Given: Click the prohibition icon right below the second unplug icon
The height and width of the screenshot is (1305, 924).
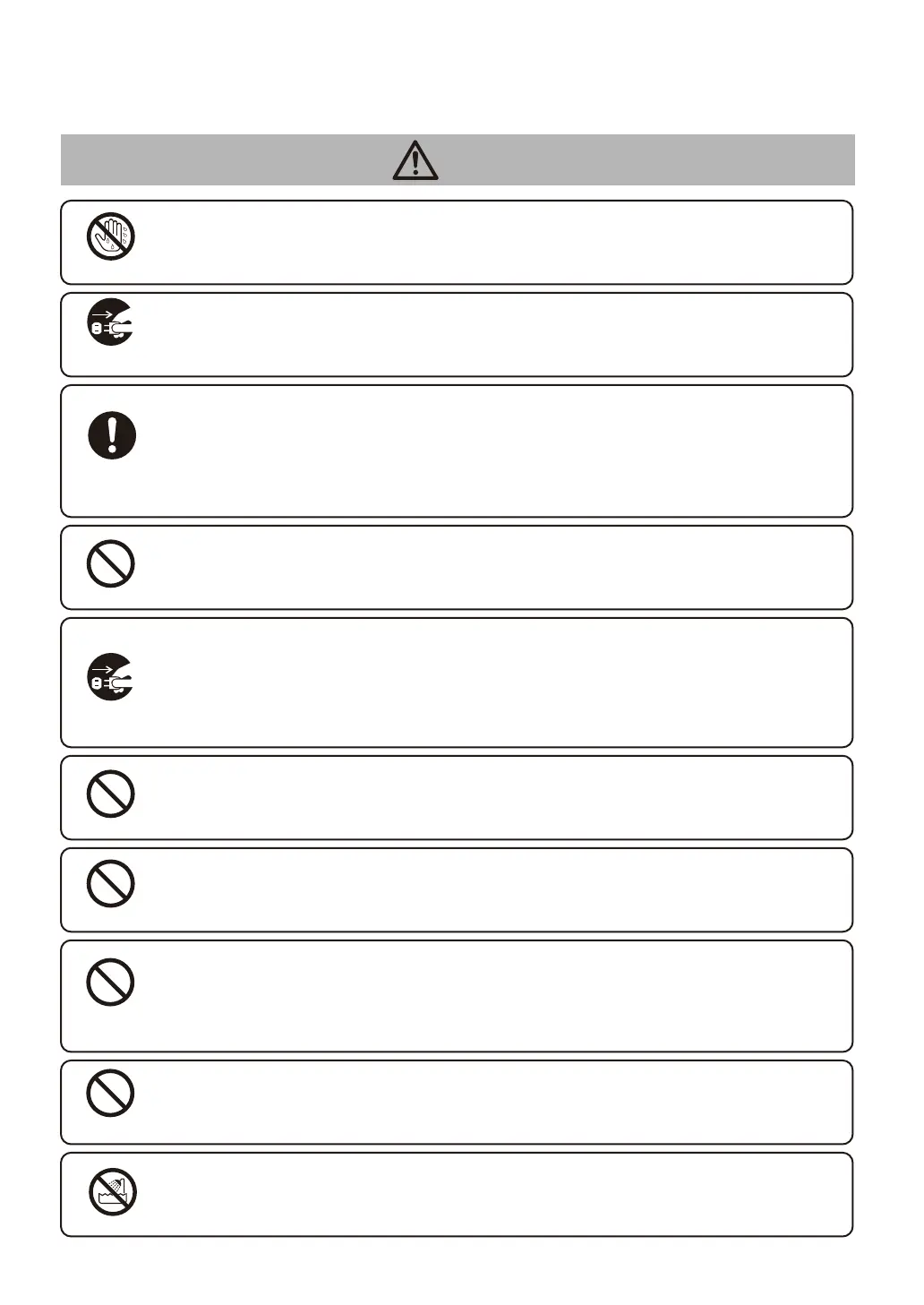Looking at the screenshot, I should coord(111,794).
